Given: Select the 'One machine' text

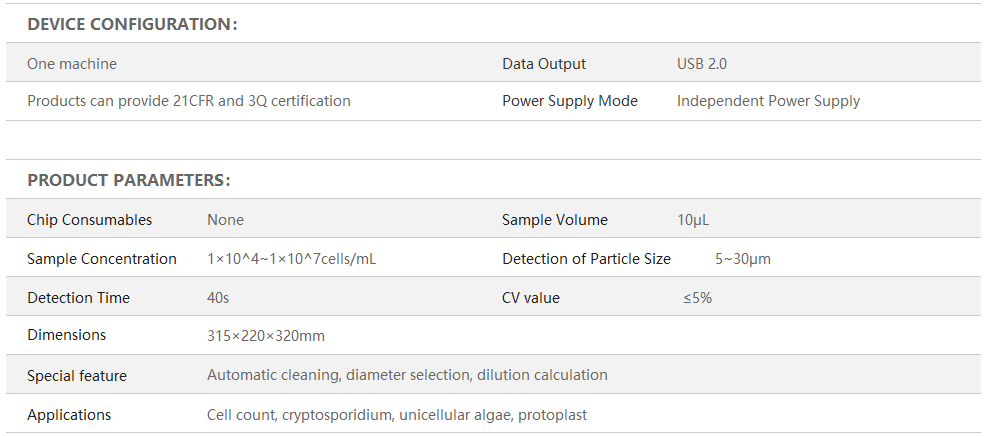Looking at the screenshot, I should click(x=72, y=64).
